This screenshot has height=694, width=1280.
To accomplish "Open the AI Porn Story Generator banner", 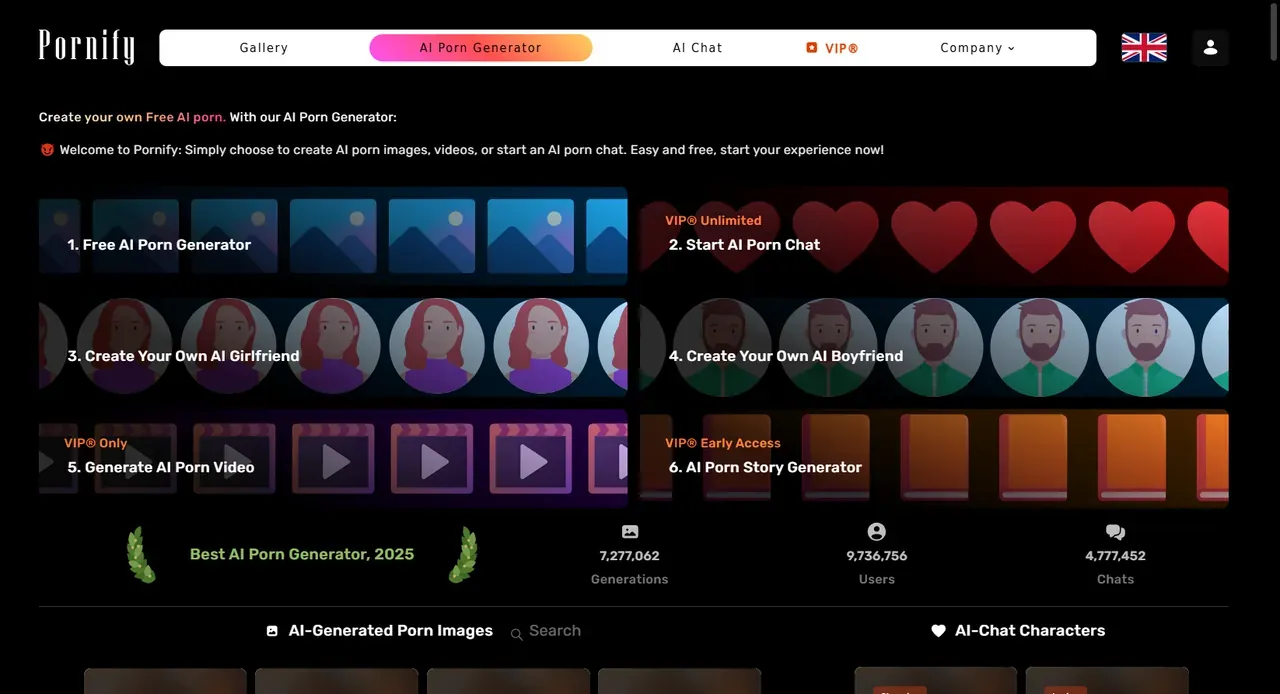I will click(x=934, y=457).
